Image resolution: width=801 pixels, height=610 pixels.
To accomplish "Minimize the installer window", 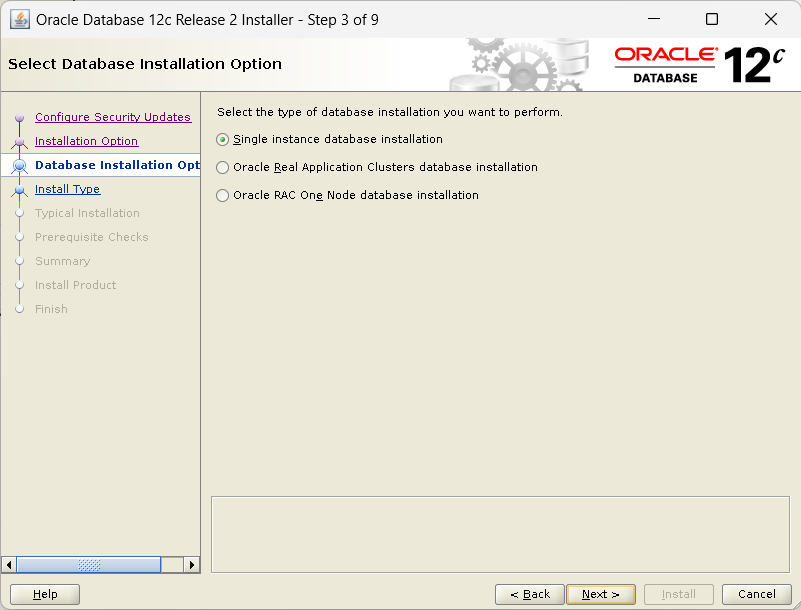I will click(654, 19).
